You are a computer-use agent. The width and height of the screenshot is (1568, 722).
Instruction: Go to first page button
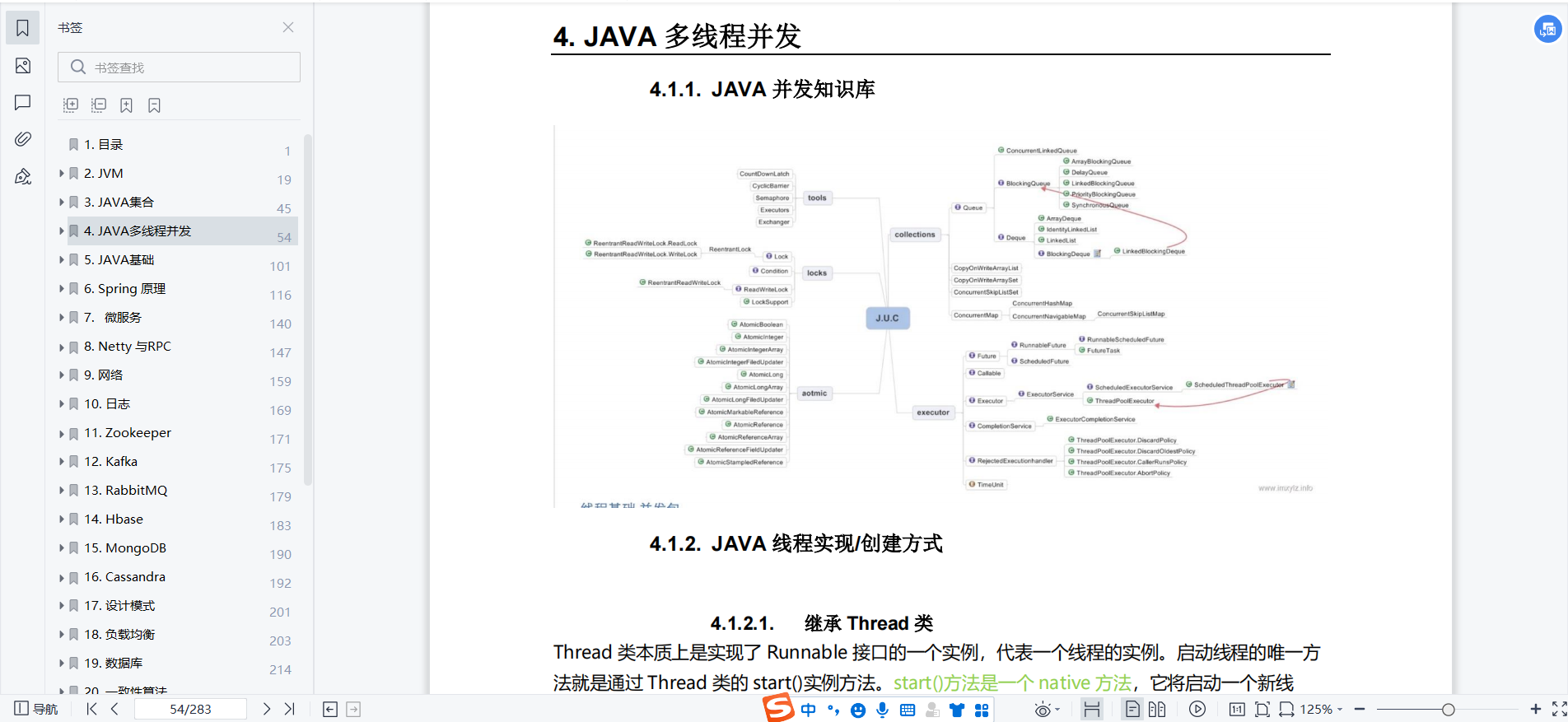tap(91, 709)
